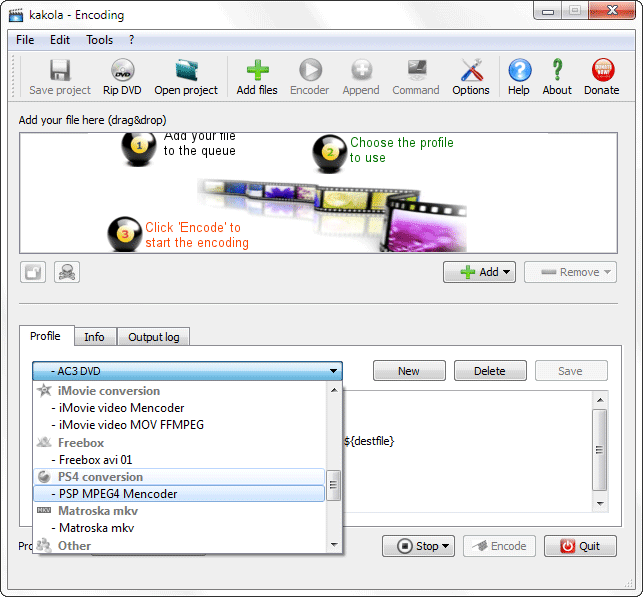
Task: Open the Remove dropdown button
Action: (570, 272)
